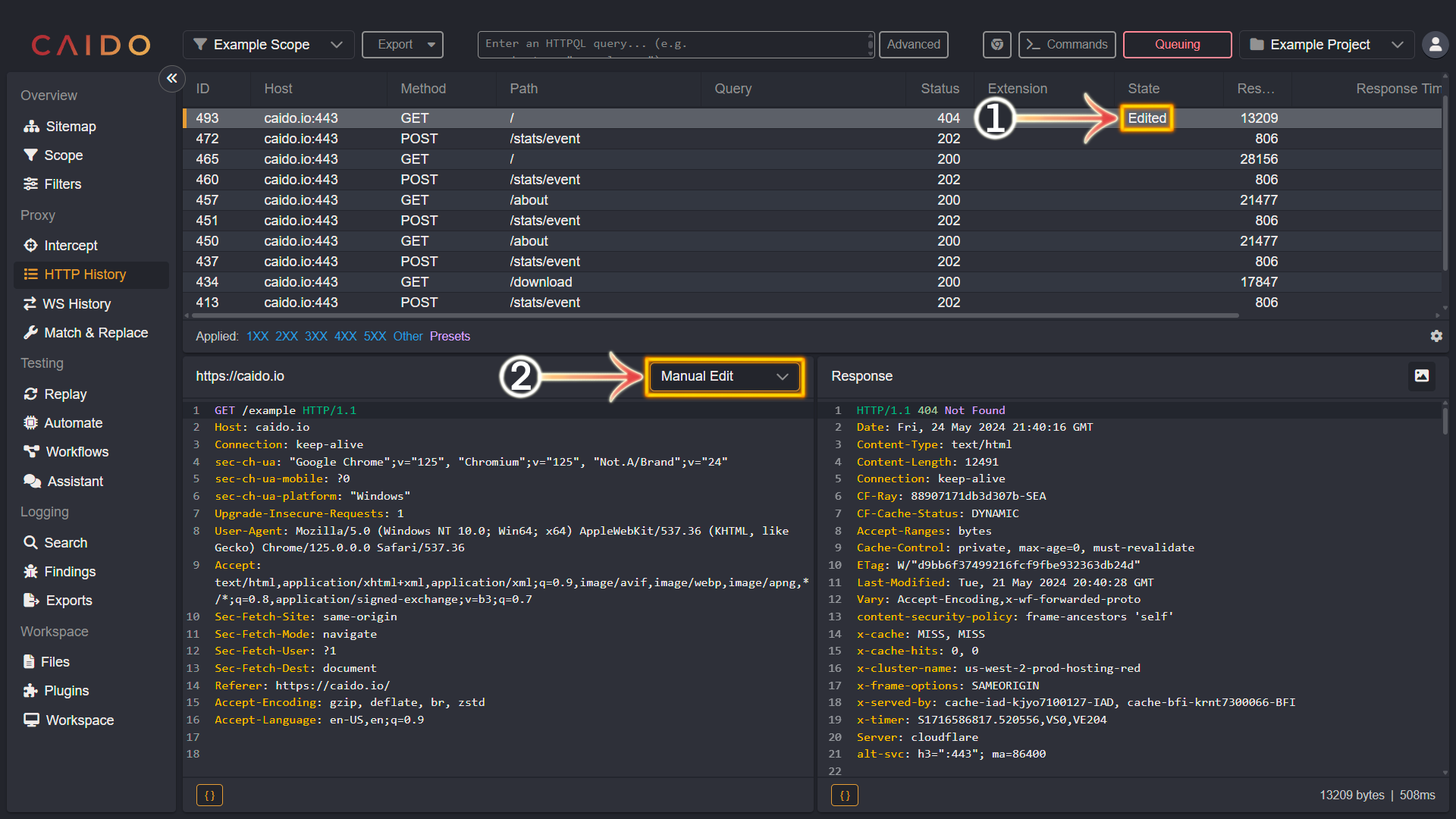1456x819 pixels.
Task: Open the Manual Edit dropdown
Action: pyautogui.click(x=724, y=376)
